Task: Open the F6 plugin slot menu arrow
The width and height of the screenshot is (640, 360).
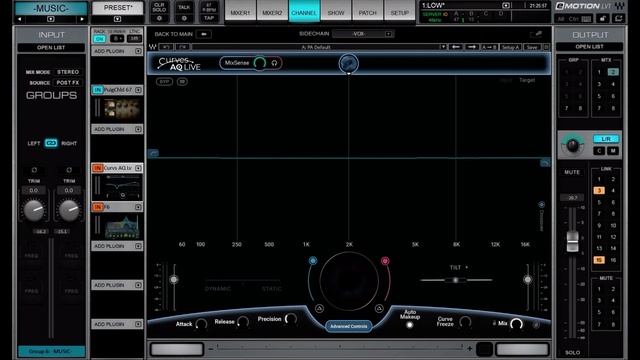Action: [138, 207]
